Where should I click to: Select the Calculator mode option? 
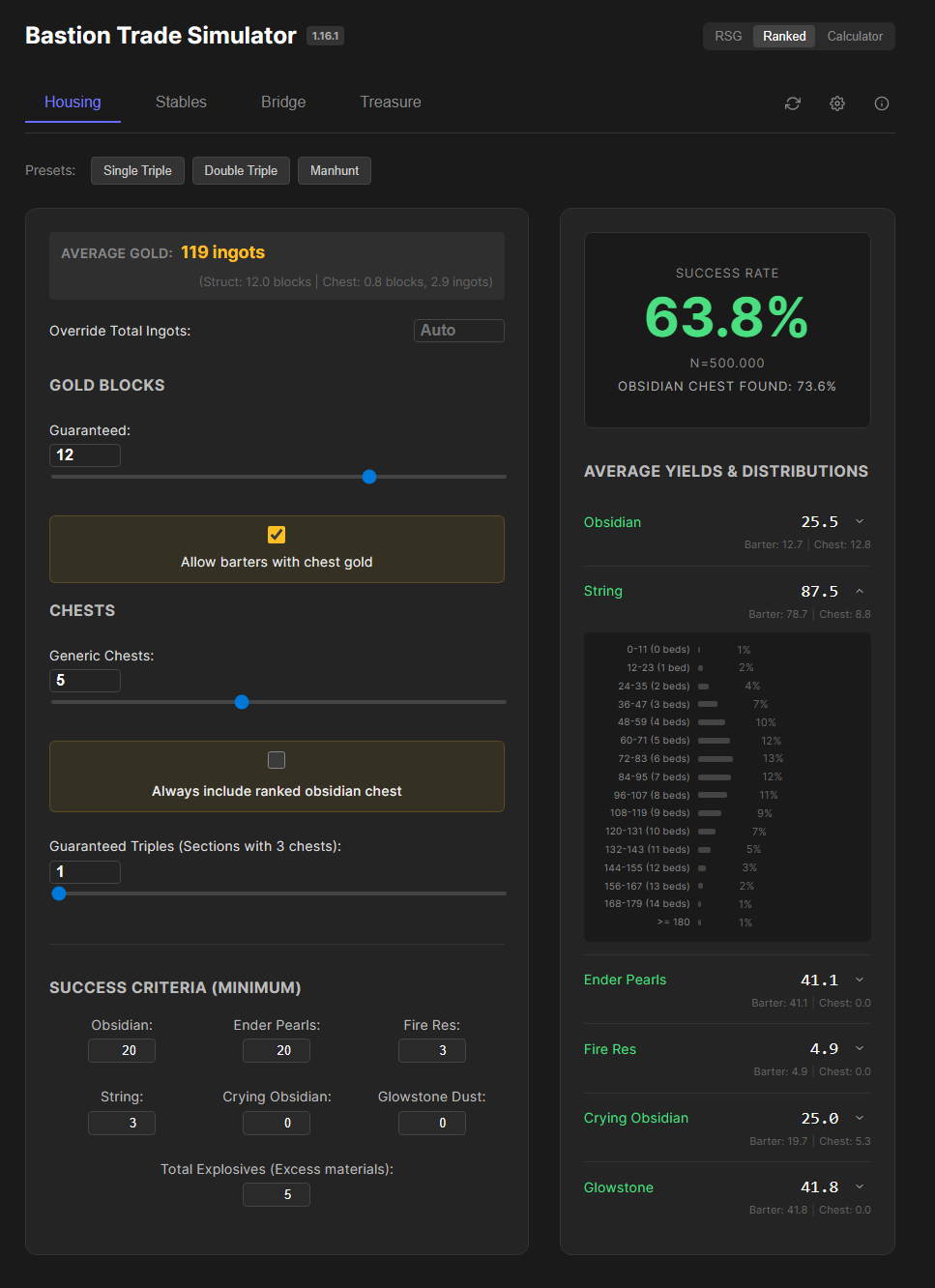(x=855, y=36)
